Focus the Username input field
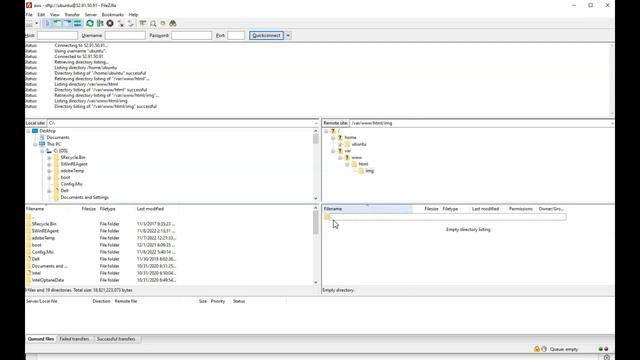Screen dimensions: 640x360 pyautogui.click(x=125, y=36)
